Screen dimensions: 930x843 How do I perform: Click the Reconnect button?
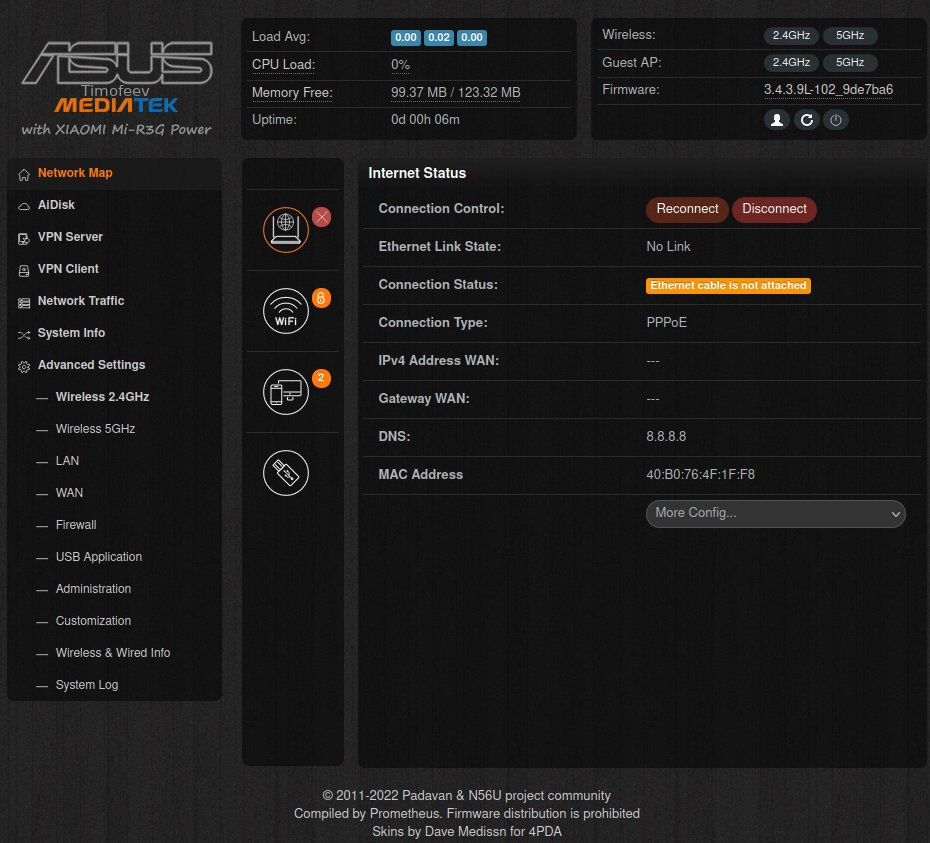(687, 210)
